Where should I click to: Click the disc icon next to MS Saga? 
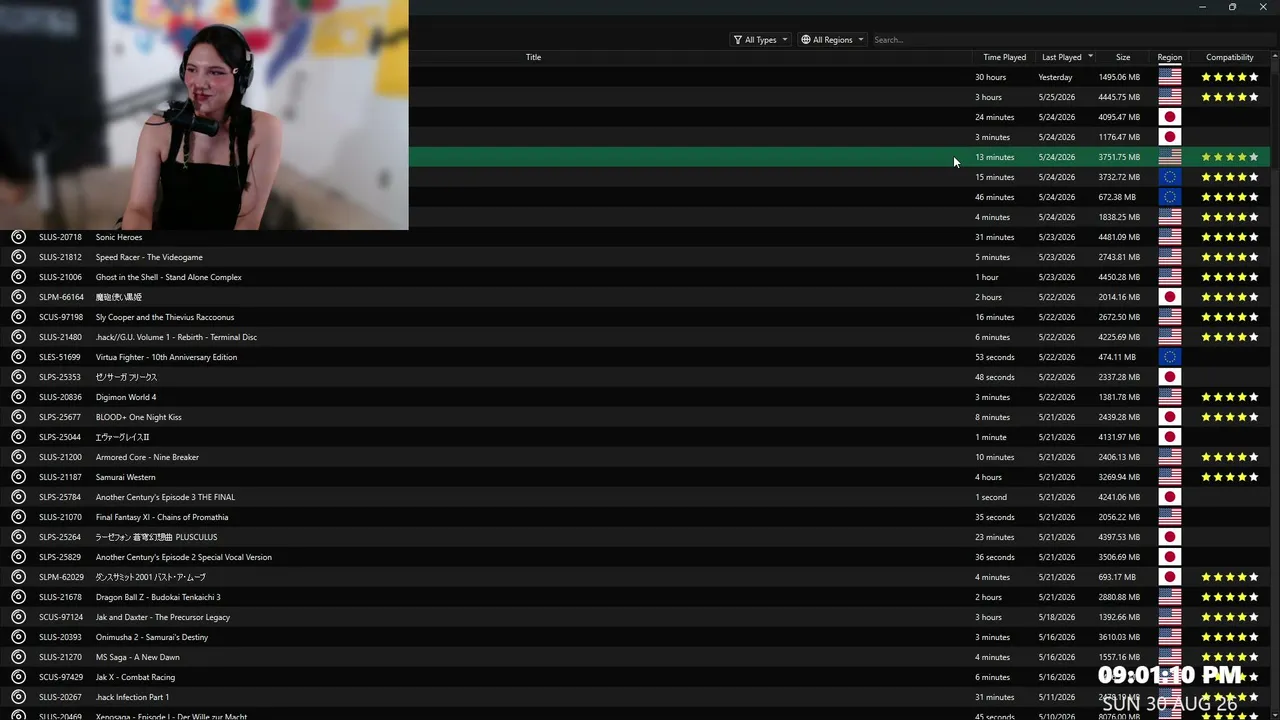tap(18, 657)
